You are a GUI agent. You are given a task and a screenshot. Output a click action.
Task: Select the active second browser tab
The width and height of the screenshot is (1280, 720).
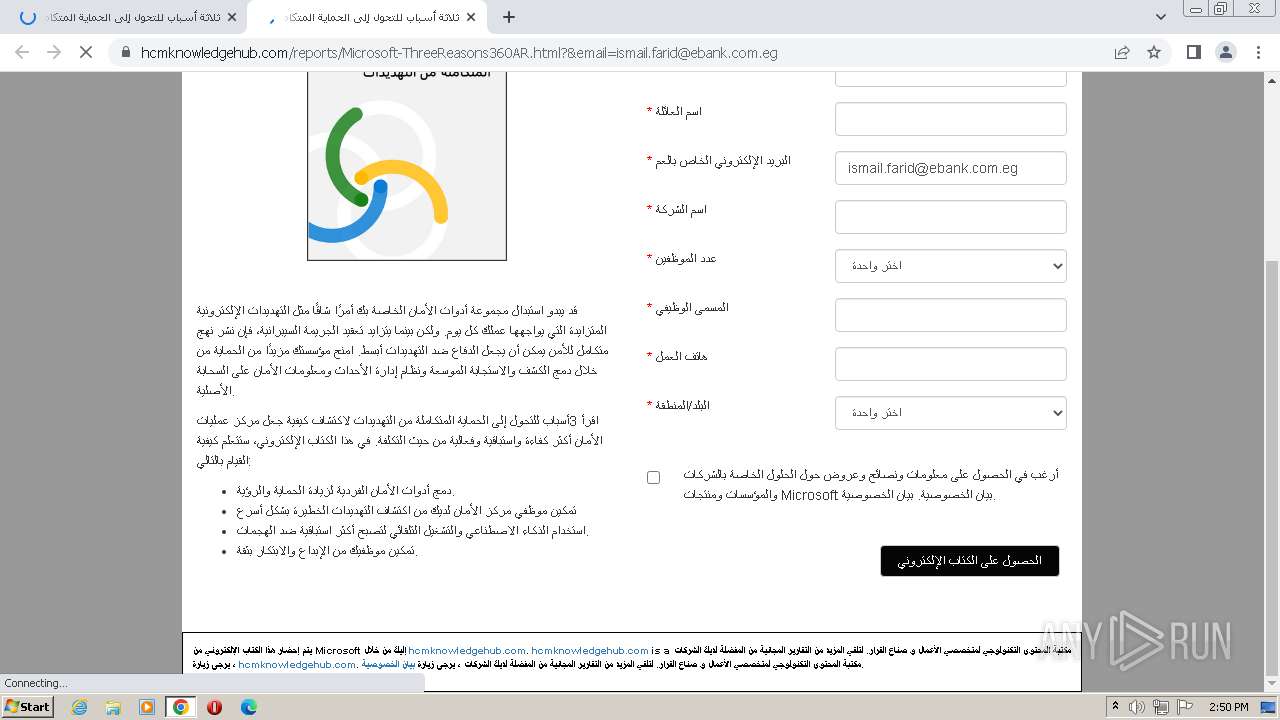click(x=366, y=17)
